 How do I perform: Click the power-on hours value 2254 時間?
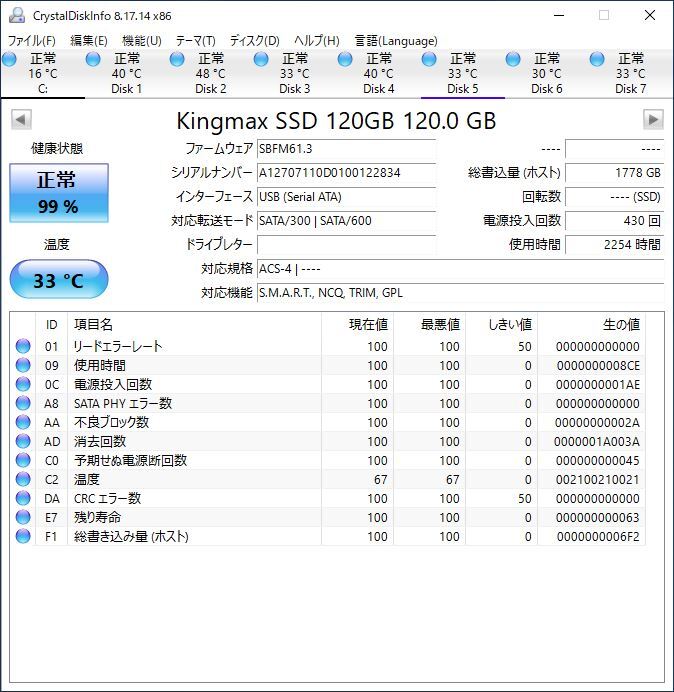coord(614,244)
